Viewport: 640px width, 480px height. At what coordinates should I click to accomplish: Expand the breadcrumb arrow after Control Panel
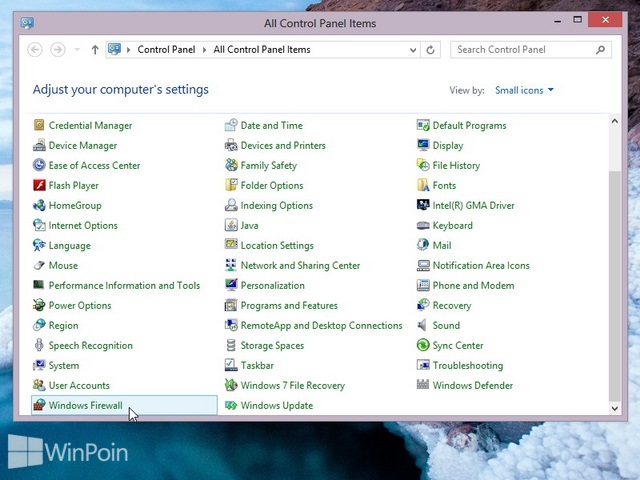[x=204, y=50]
